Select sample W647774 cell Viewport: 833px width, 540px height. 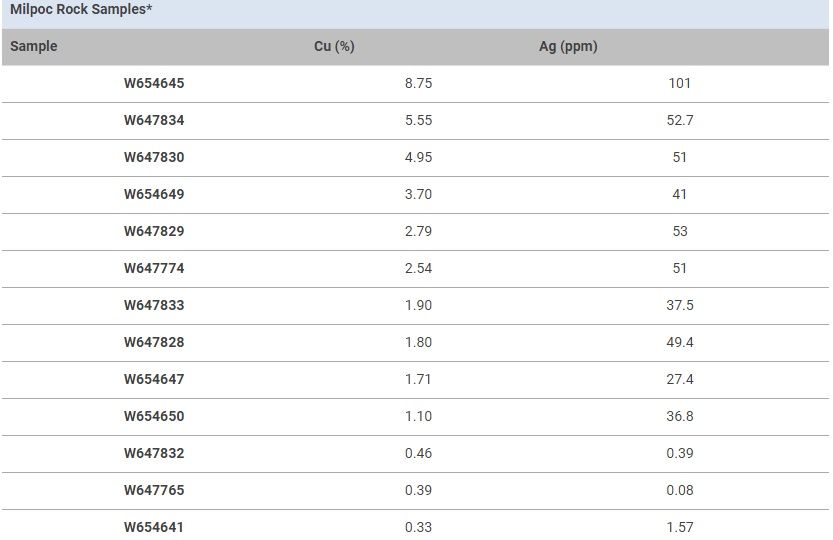point(154,268)
